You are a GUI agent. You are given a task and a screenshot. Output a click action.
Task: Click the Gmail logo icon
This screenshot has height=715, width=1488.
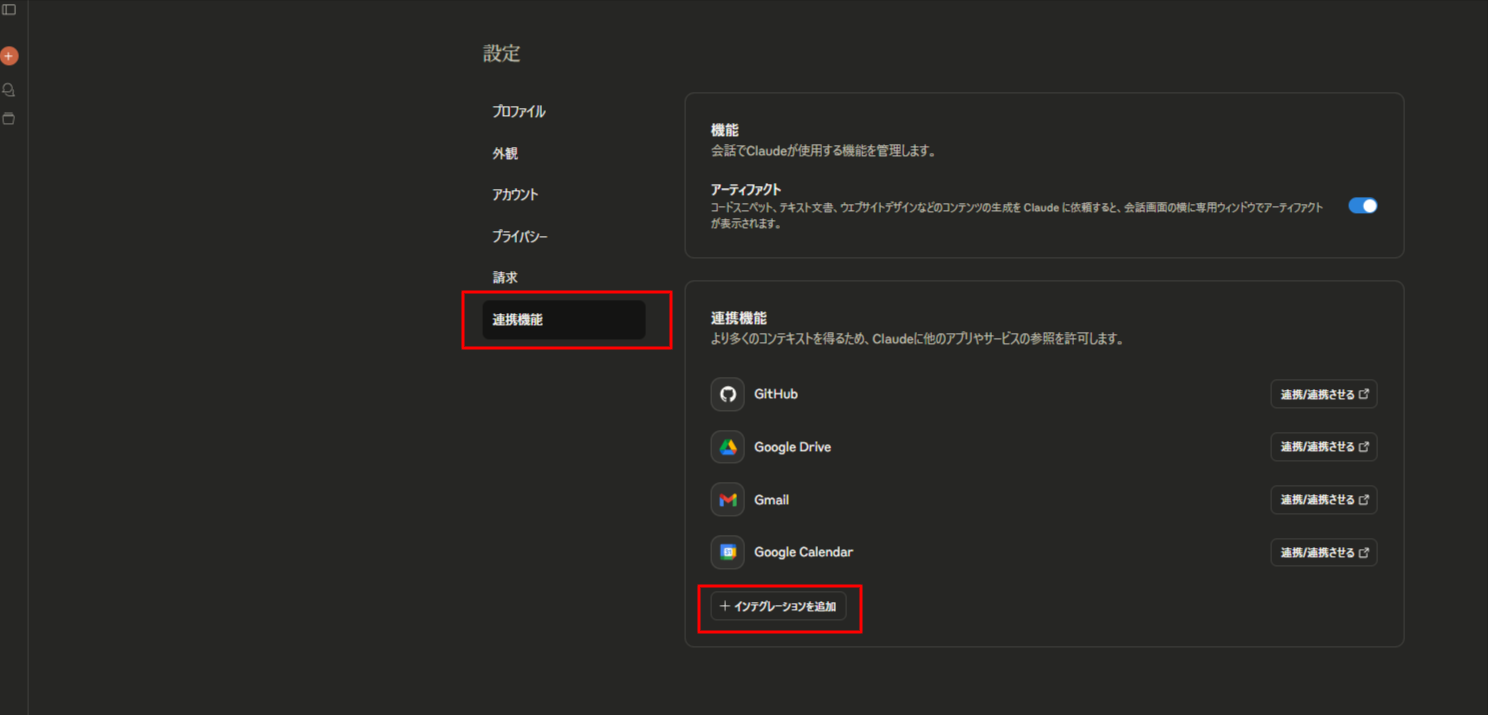tap(728, 499)
